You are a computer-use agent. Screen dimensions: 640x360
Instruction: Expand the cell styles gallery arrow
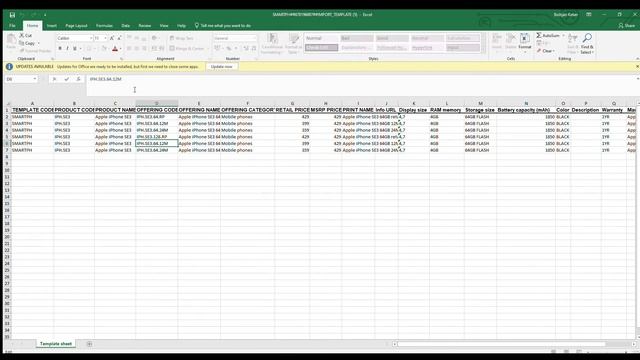484,51
